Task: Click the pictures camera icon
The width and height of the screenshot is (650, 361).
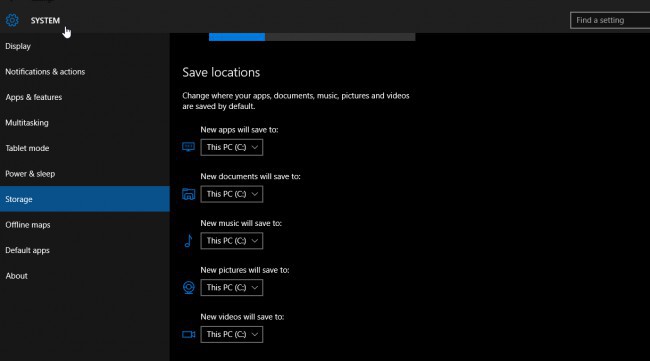Action: (x=189, y=288)
